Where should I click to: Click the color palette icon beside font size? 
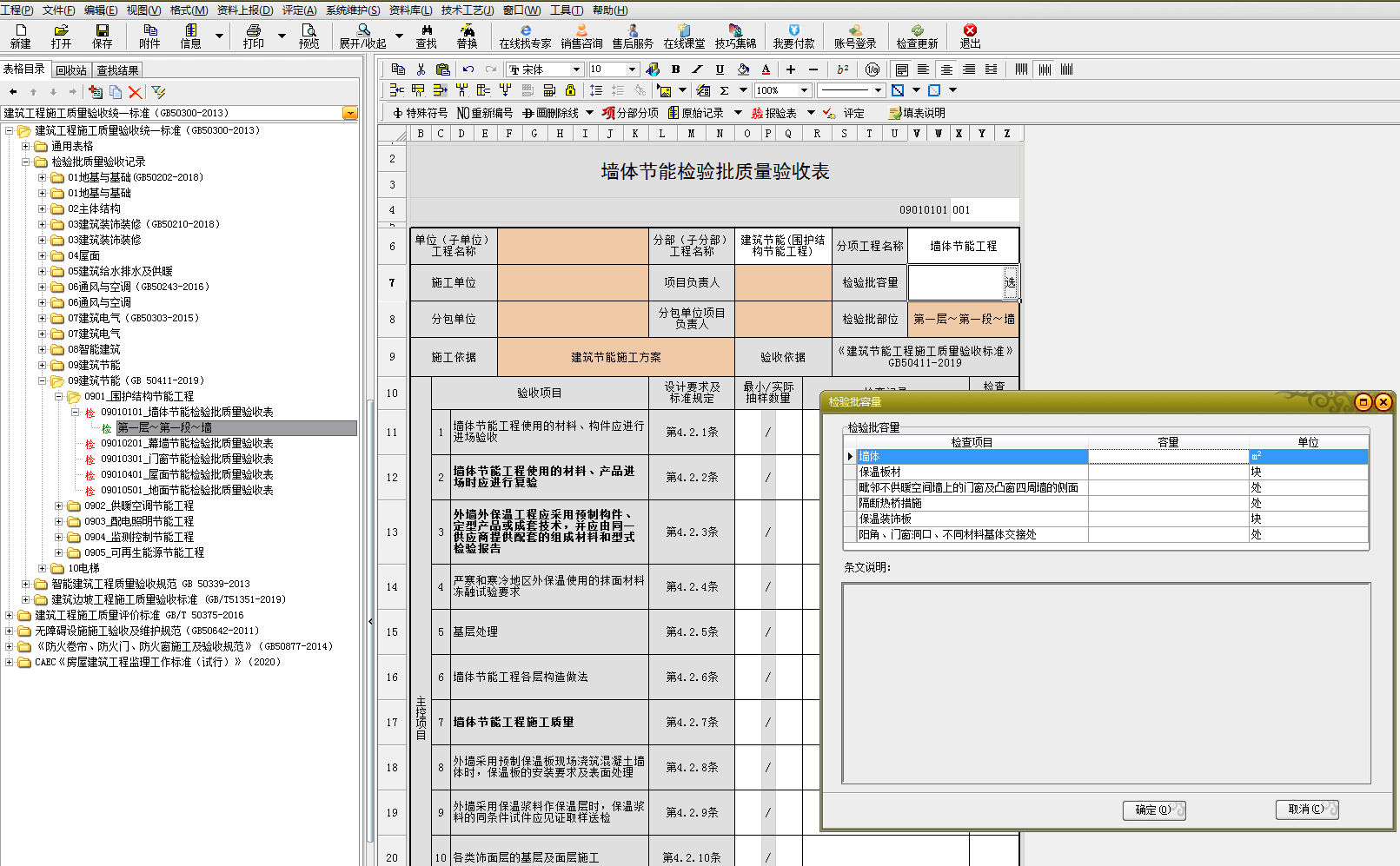pyautogui.click(x=653, y=69)
